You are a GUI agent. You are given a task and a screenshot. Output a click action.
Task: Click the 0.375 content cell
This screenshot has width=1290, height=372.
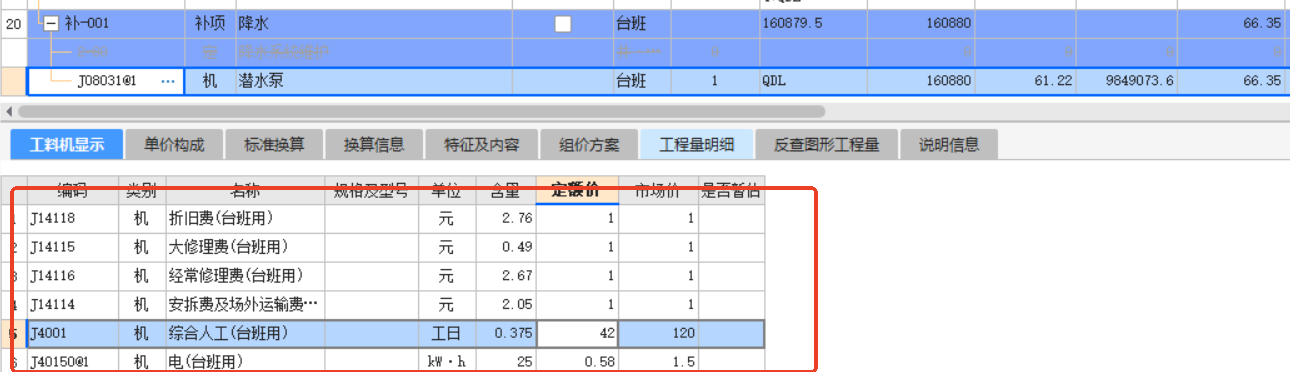(x=506, y=333)
